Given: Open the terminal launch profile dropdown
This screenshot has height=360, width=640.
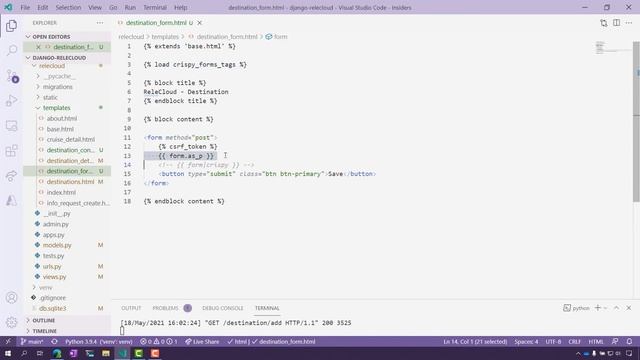Looking at the screenshot, I should [605, 308].
